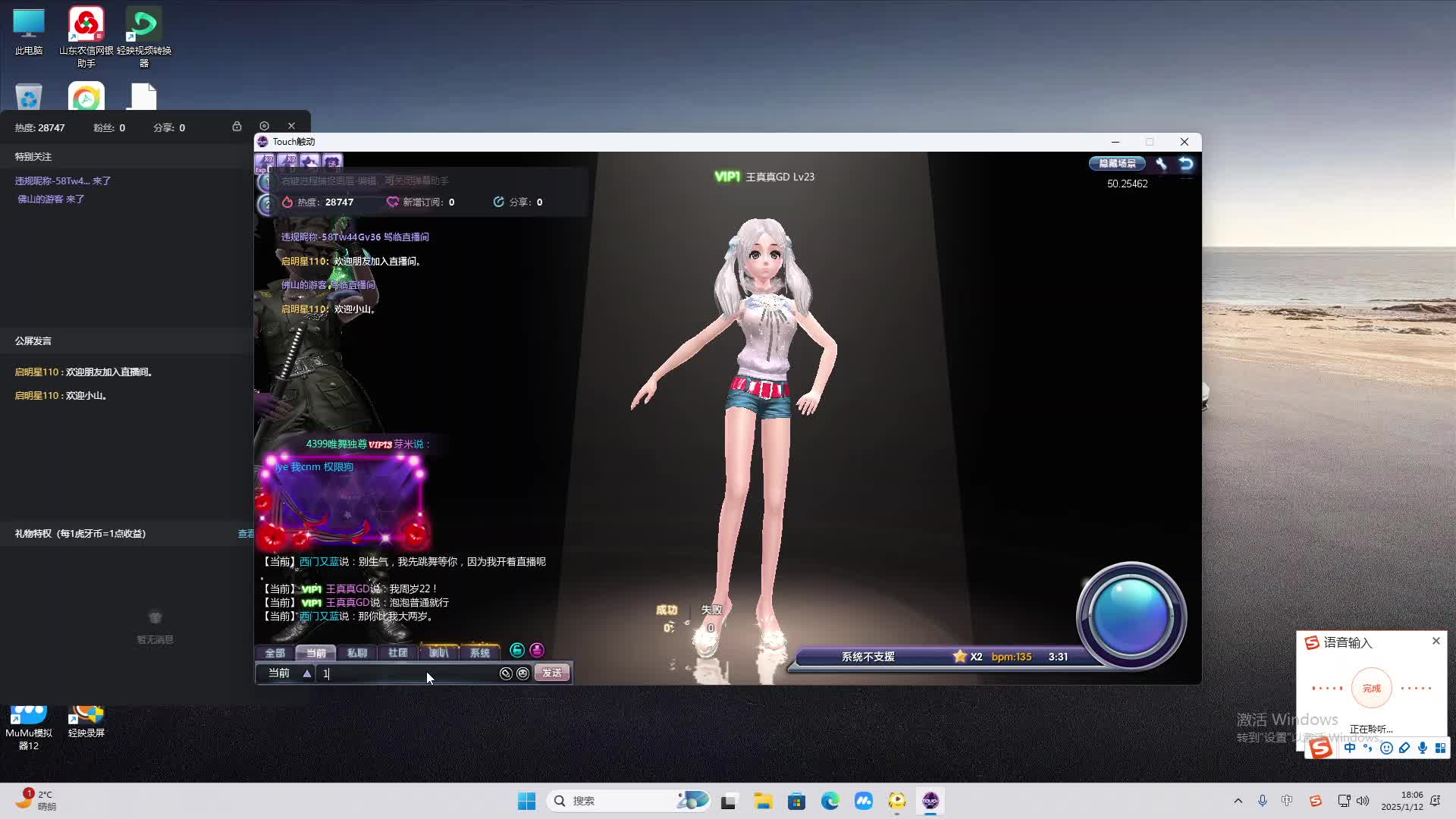
Task: Click the blue return arrow icon
Action: point(1186,164)
